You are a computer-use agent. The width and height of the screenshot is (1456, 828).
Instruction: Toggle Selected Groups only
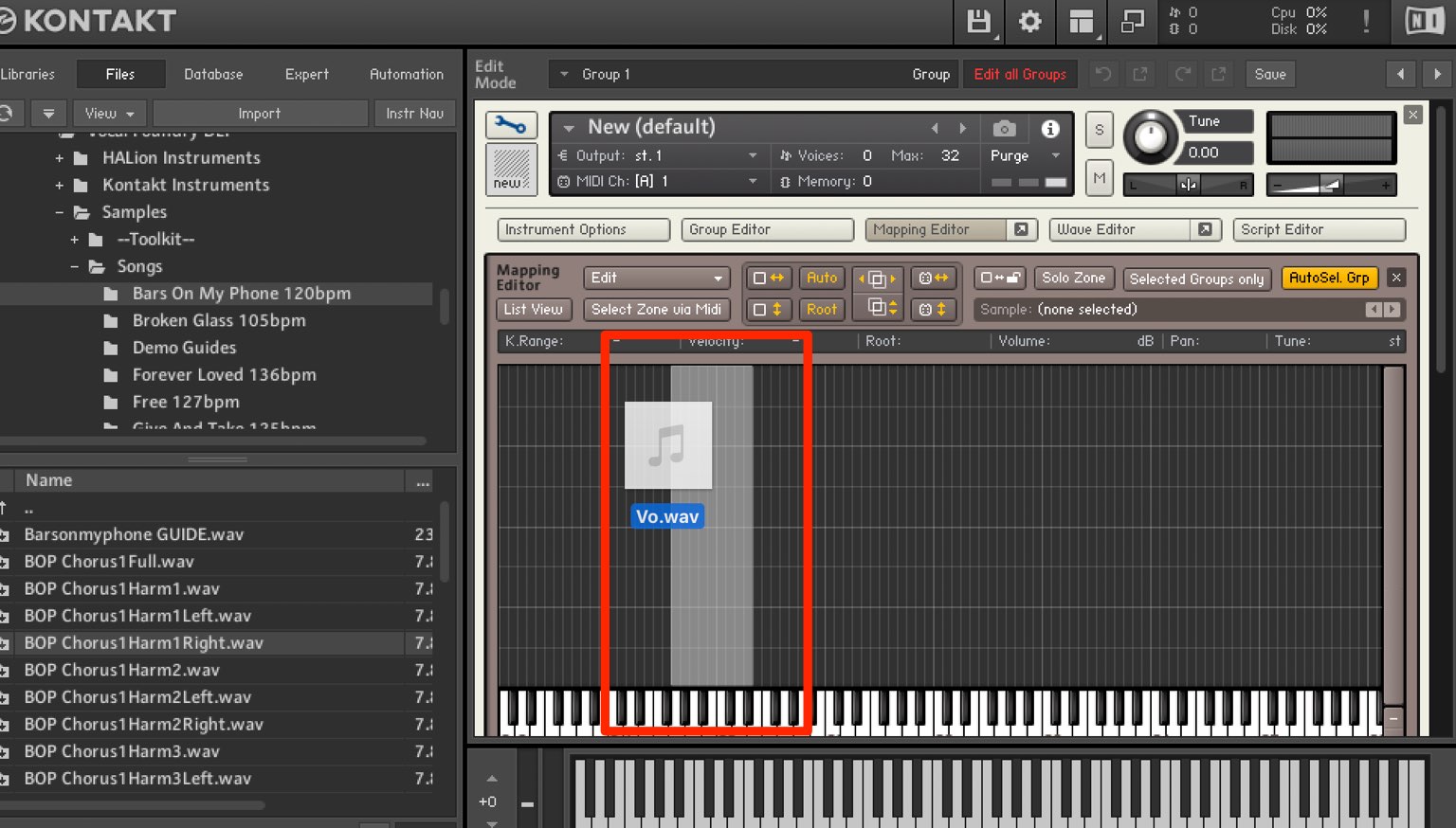tap(1197, 279)
